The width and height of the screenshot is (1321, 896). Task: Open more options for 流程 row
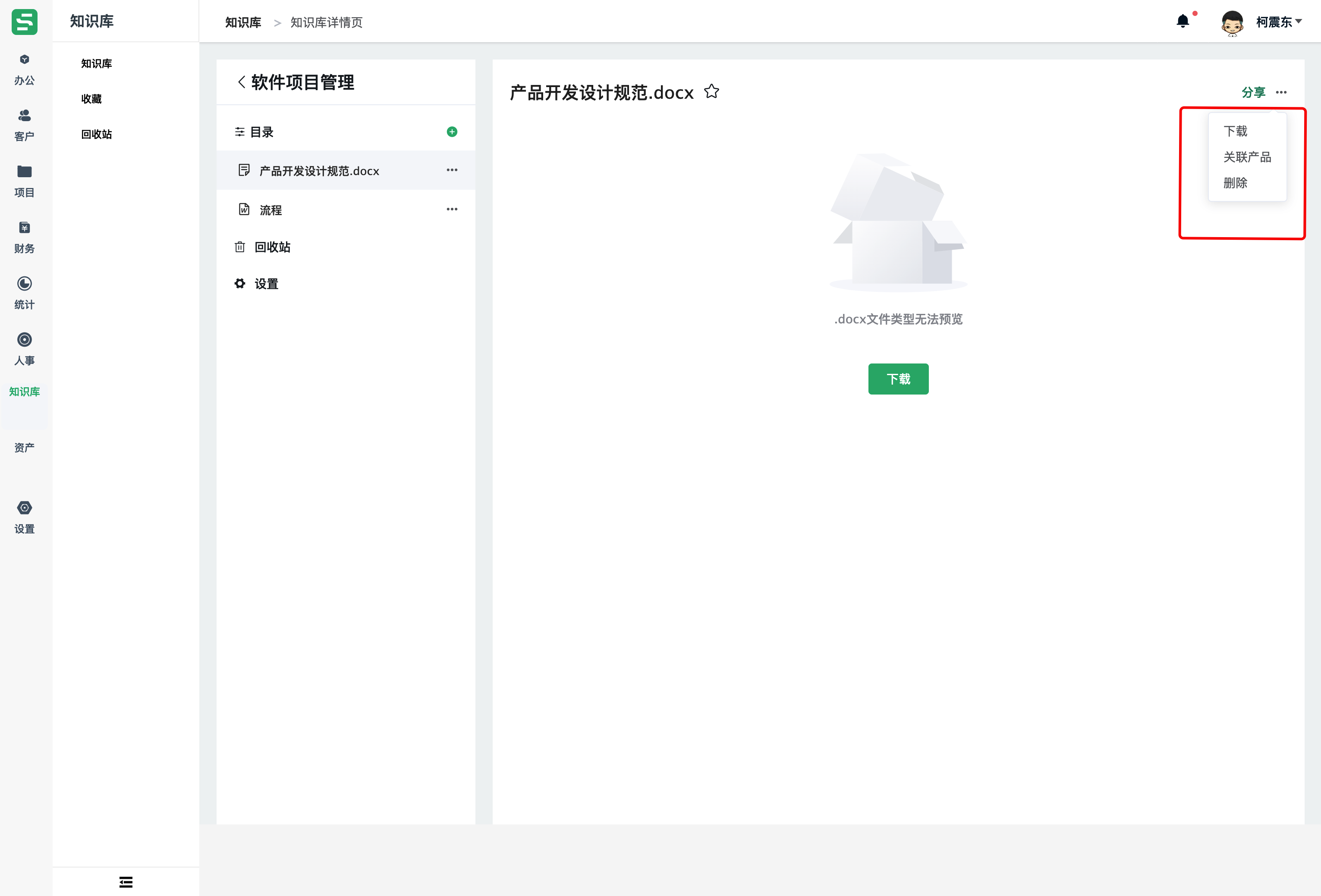[x=452, y=209]
